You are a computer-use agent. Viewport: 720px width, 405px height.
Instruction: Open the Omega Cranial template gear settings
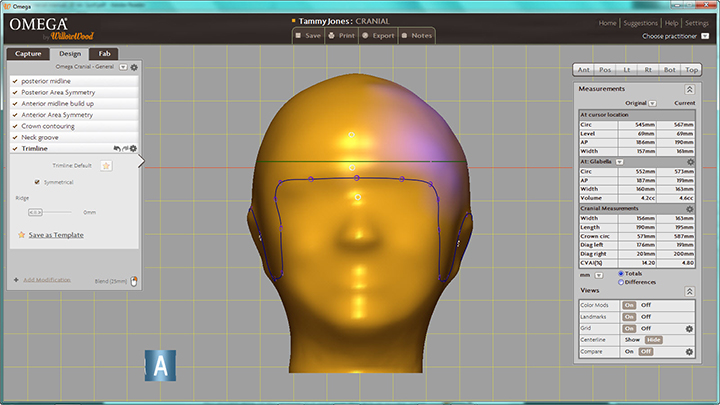[x=134, y=67]
